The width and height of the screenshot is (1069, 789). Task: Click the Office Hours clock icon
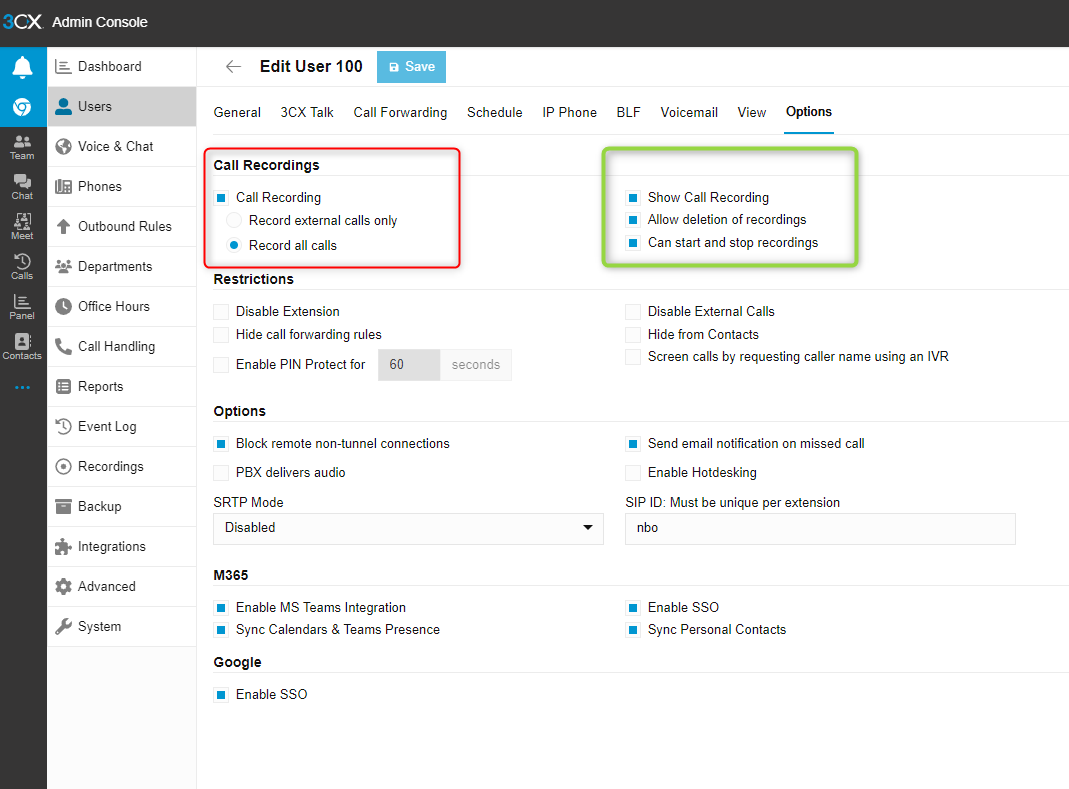[63, 307]
